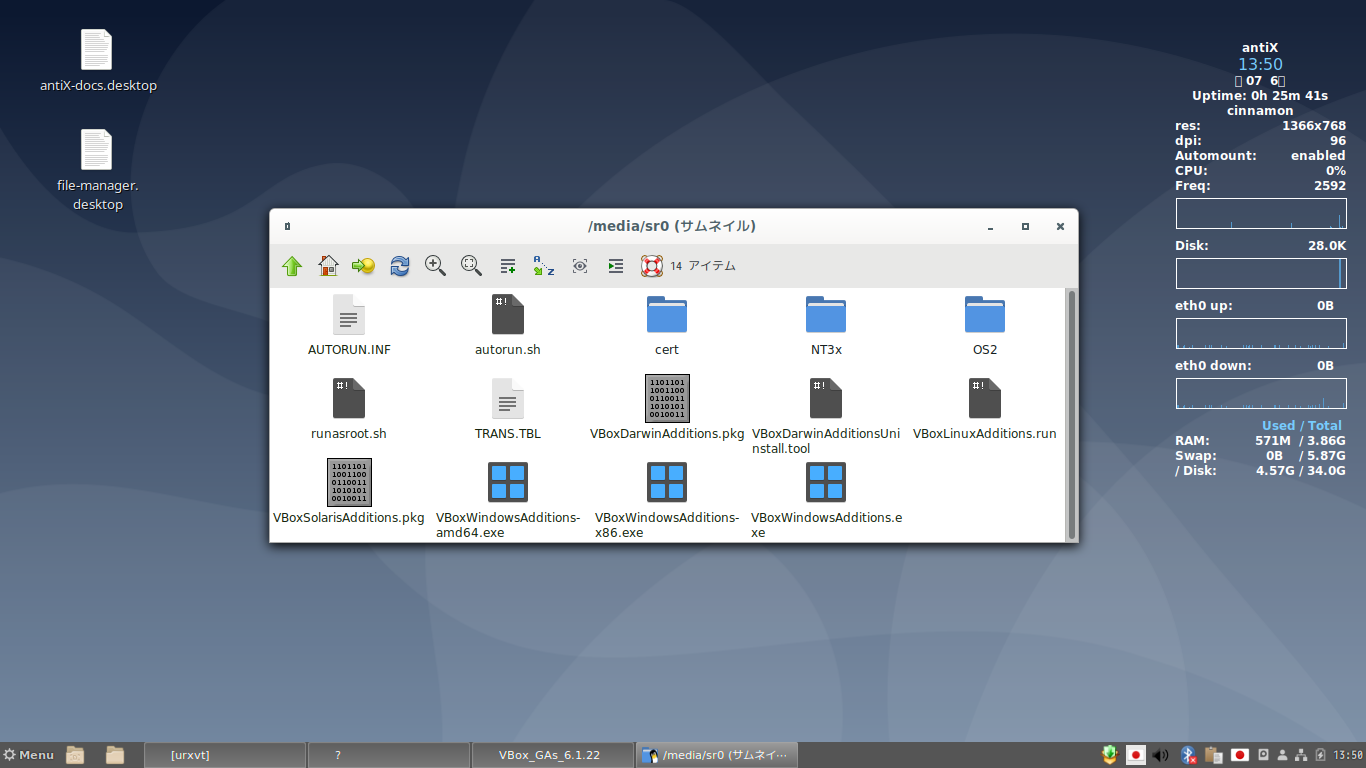Click the removable disk tray icon
Viewport: 1366px width, 768px height.
(1263, 755)
